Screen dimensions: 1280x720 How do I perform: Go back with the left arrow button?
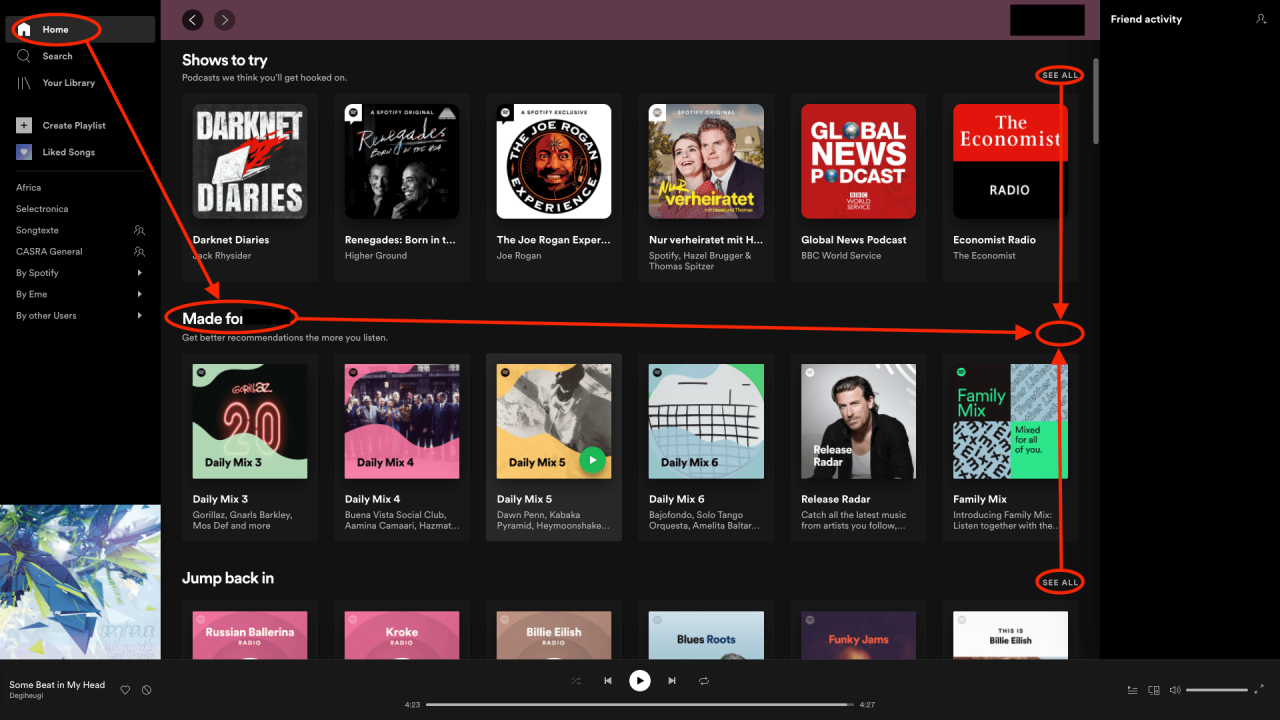click(x=193, y=19)
